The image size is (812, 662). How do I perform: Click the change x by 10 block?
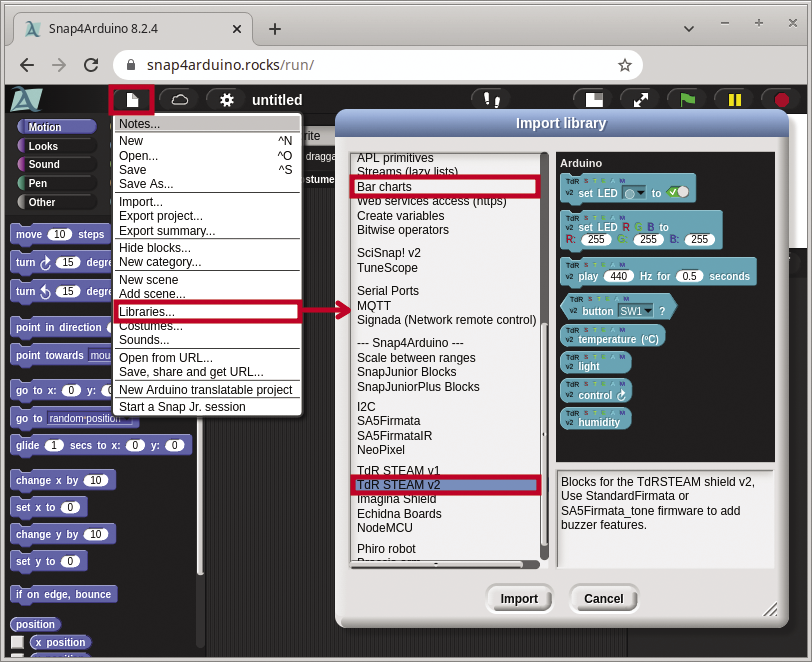pyautogui.click(x=63, y=480)
